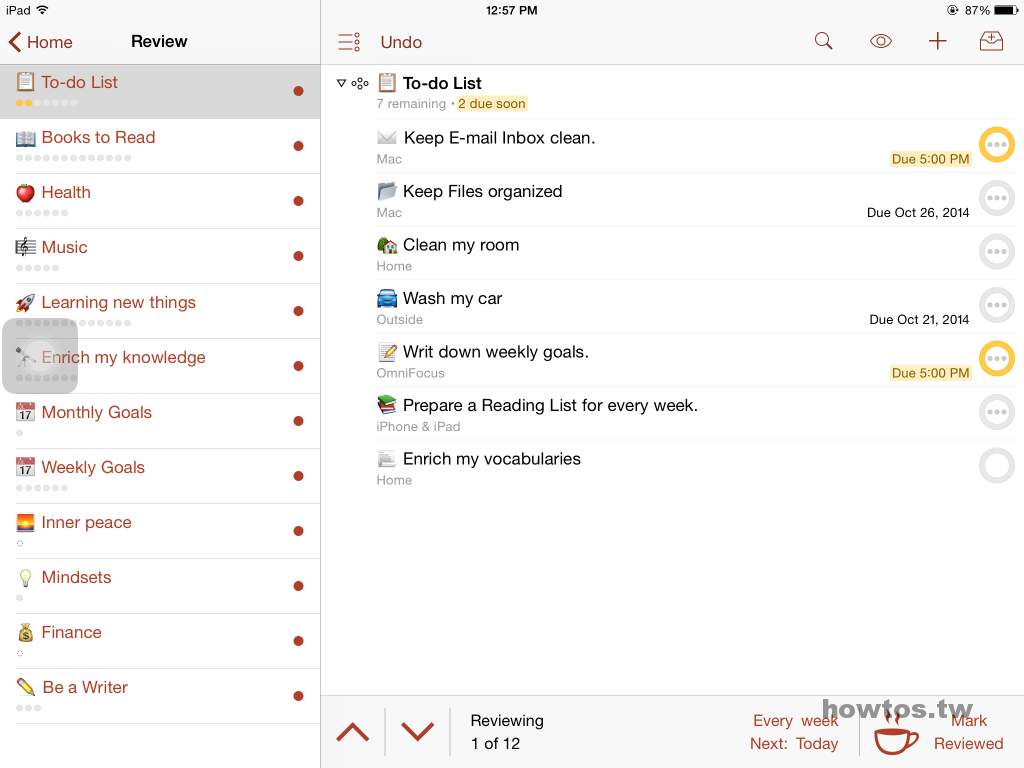Image resolution: width=1024 pixels, height=768 pixels.
Task: Complete the Enrich my vocabularies task circle
Action: (997, 466)
